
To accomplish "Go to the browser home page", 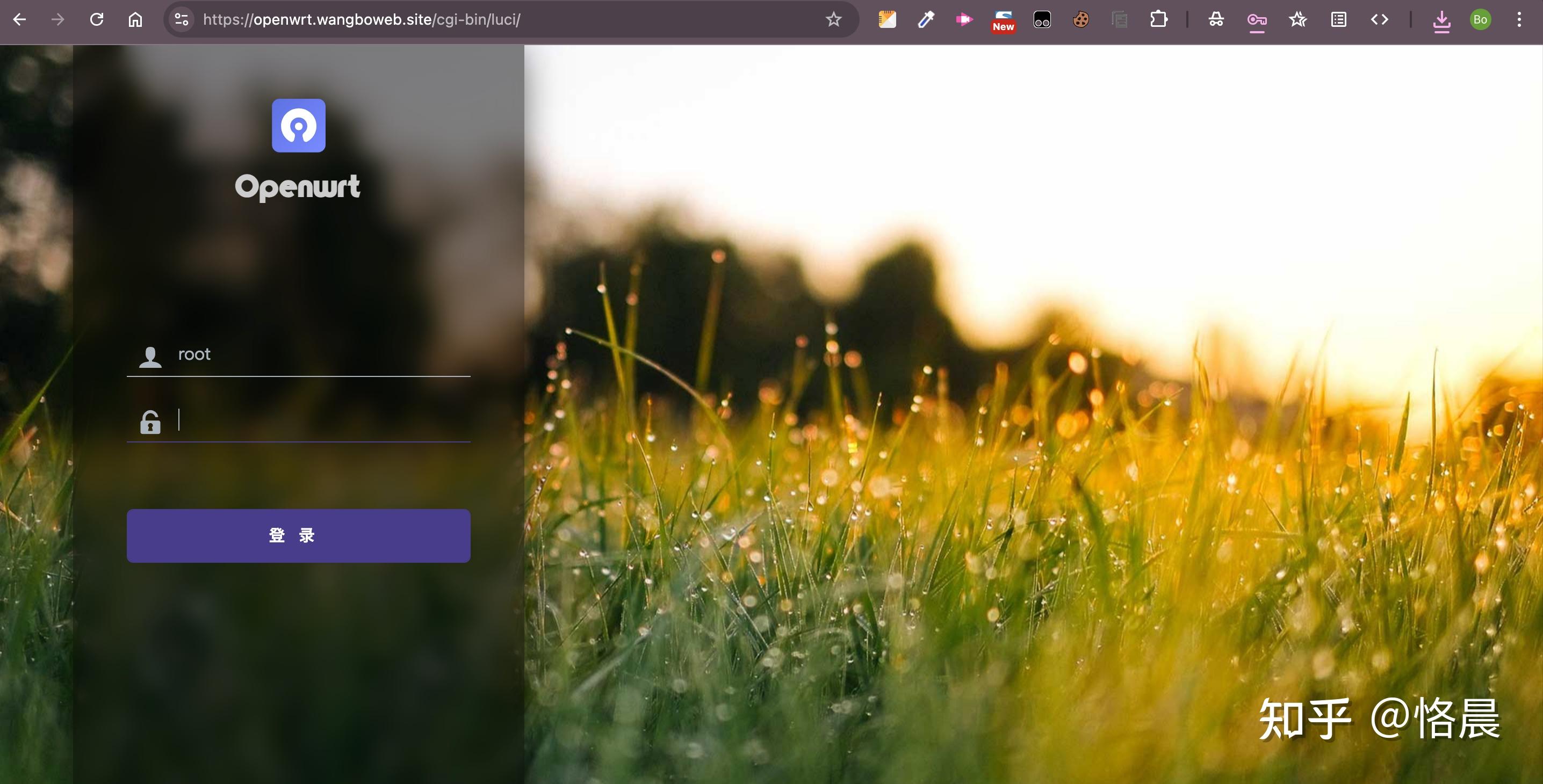I will click(135, 20).
